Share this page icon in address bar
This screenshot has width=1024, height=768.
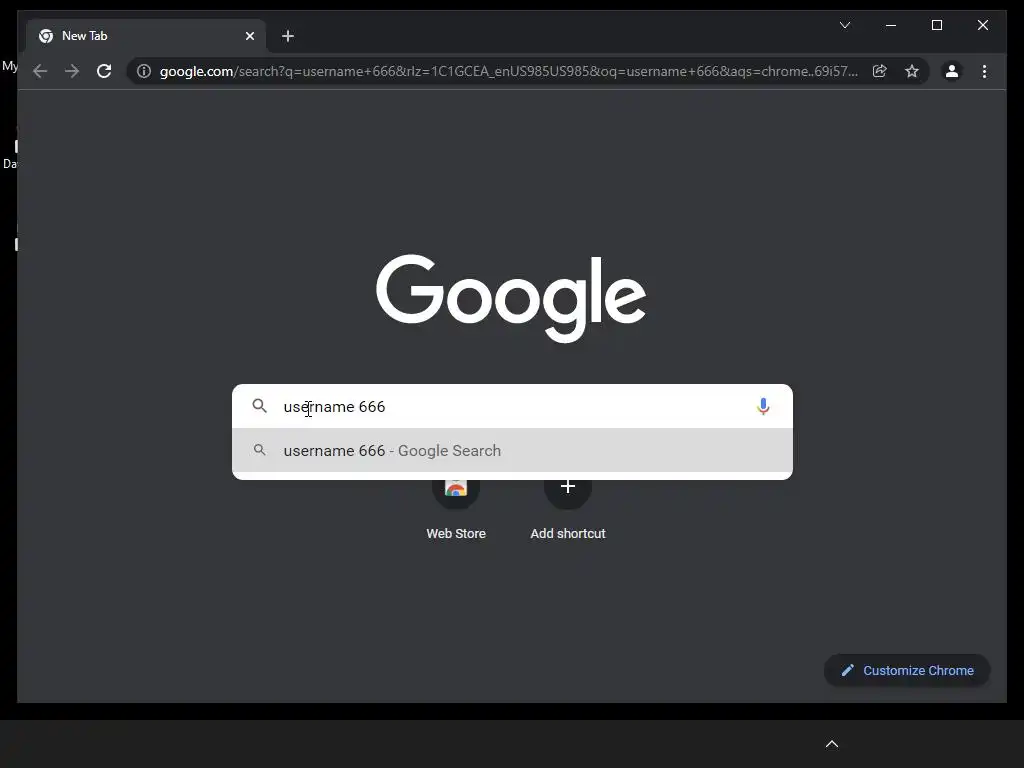880,71
